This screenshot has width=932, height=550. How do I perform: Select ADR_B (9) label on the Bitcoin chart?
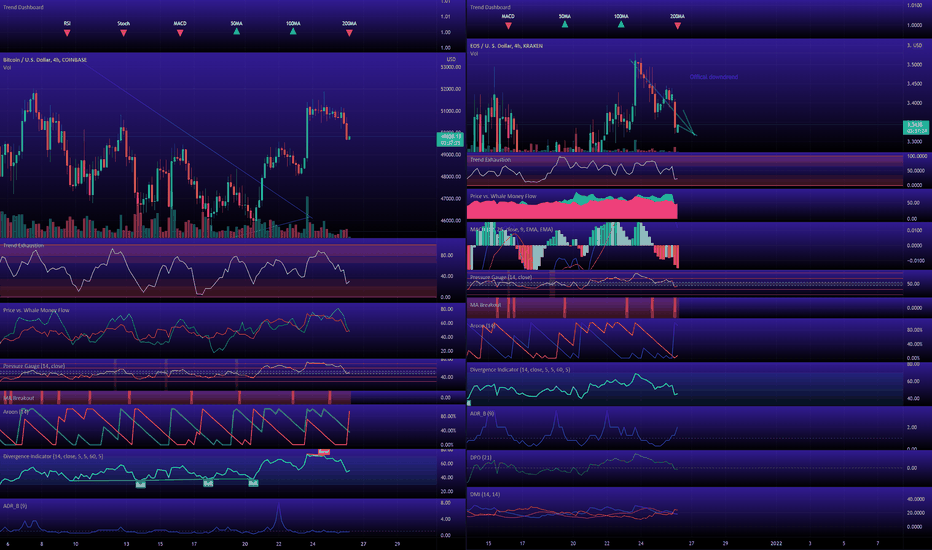pyautogui.click(x=15, y=506)
